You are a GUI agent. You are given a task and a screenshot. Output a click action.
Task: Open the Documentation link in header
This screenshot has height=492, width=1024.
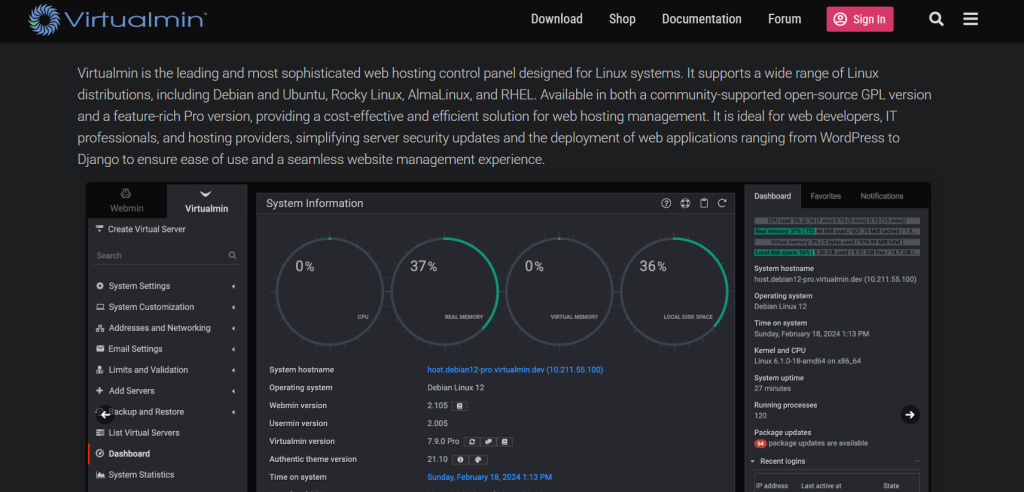pos(701,19)
